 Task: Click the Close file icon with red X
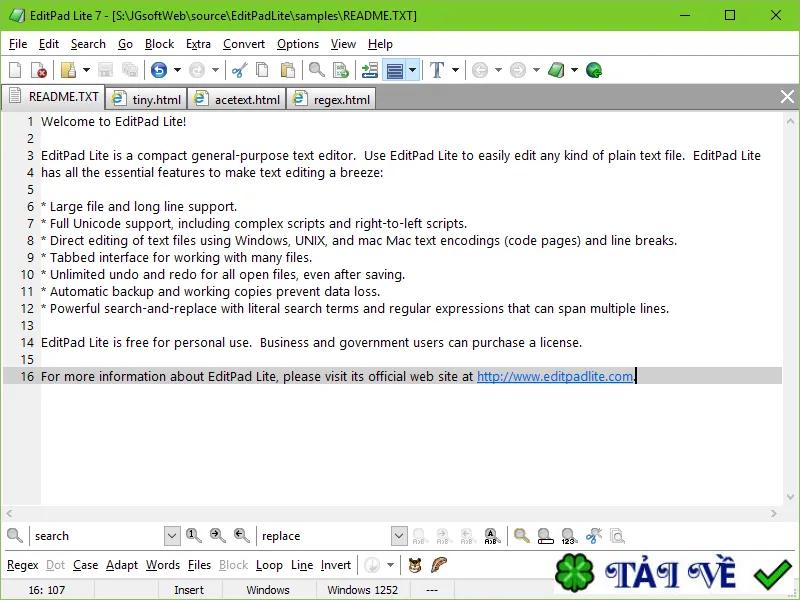pyautogui.click(x=39, y=70)
